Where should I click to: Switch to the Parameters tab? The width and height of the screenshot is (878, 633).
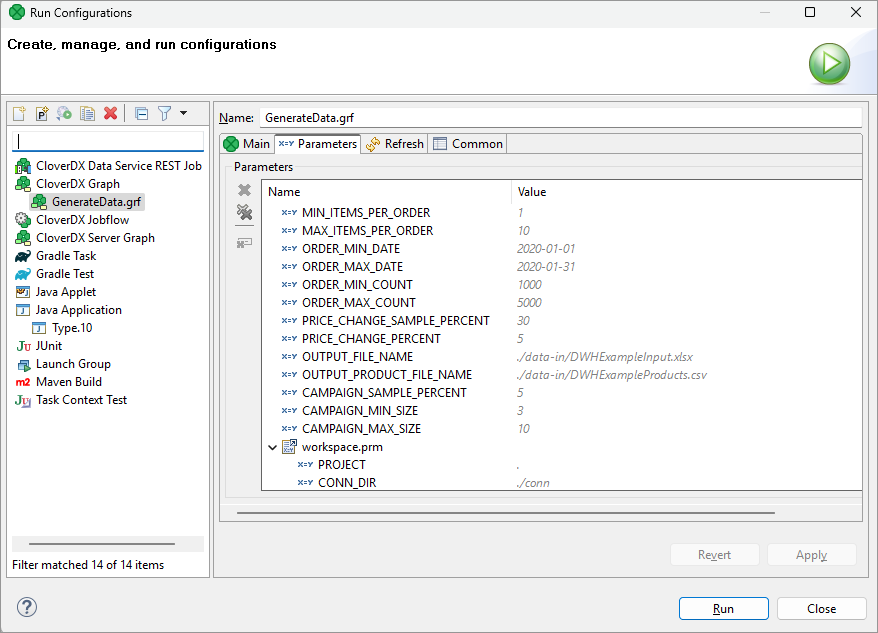[x=317, y=143]
